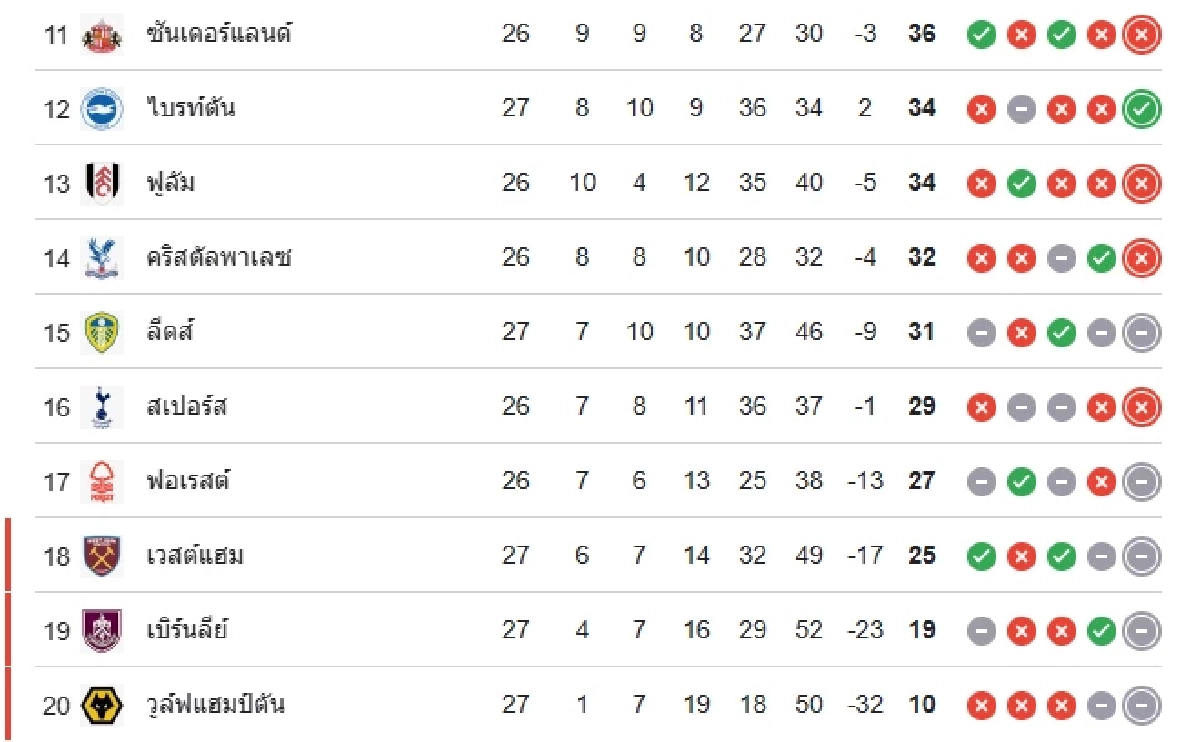
Task: Click the Spurs club crest
Action: [x=102, y=407]
